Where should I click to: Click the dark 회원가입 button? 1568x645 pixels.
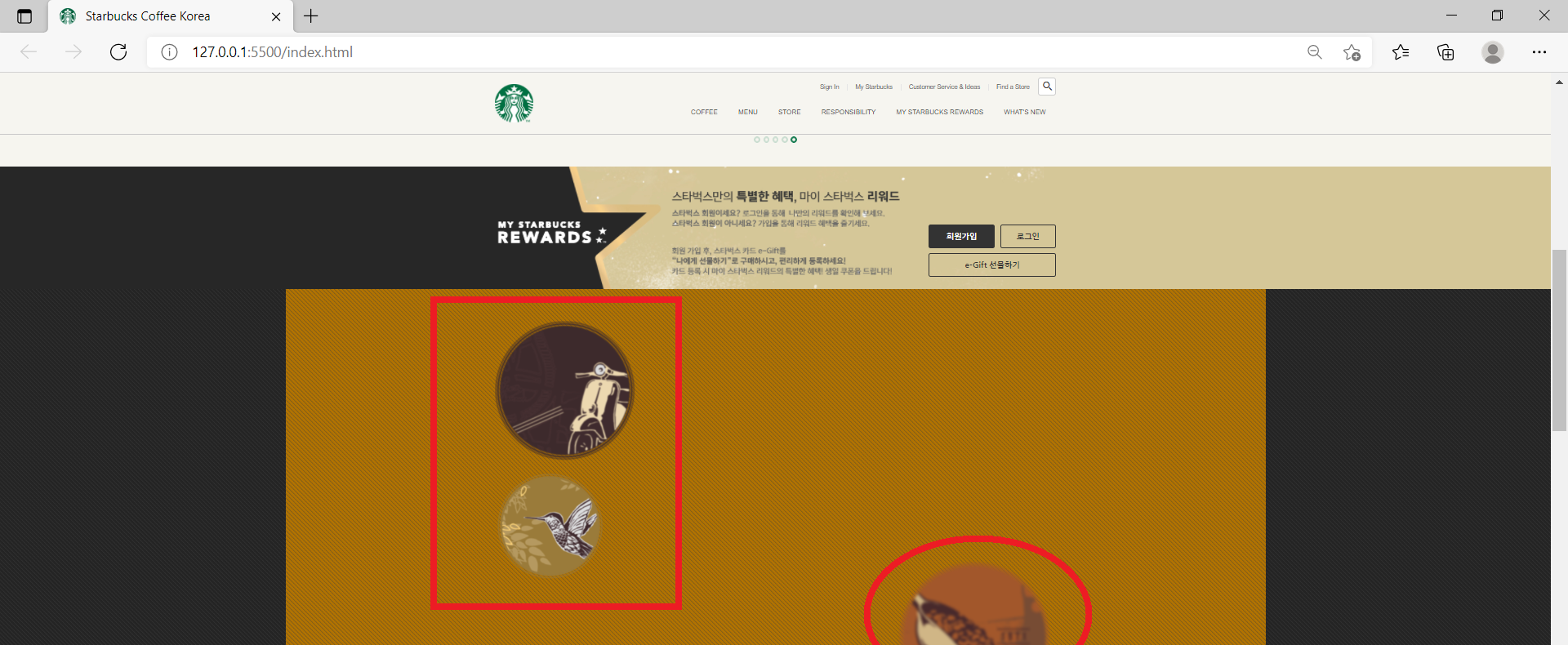point(961,236)
